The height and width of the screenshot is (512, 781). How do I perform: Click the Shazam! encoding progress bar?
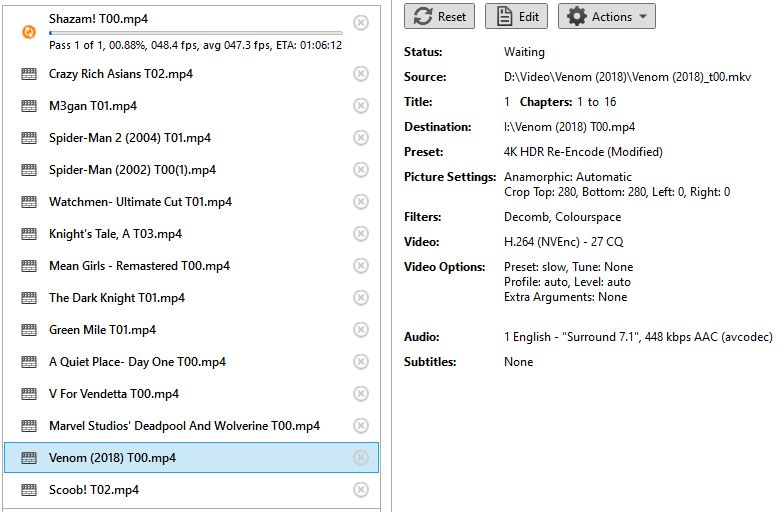(196, 33)
